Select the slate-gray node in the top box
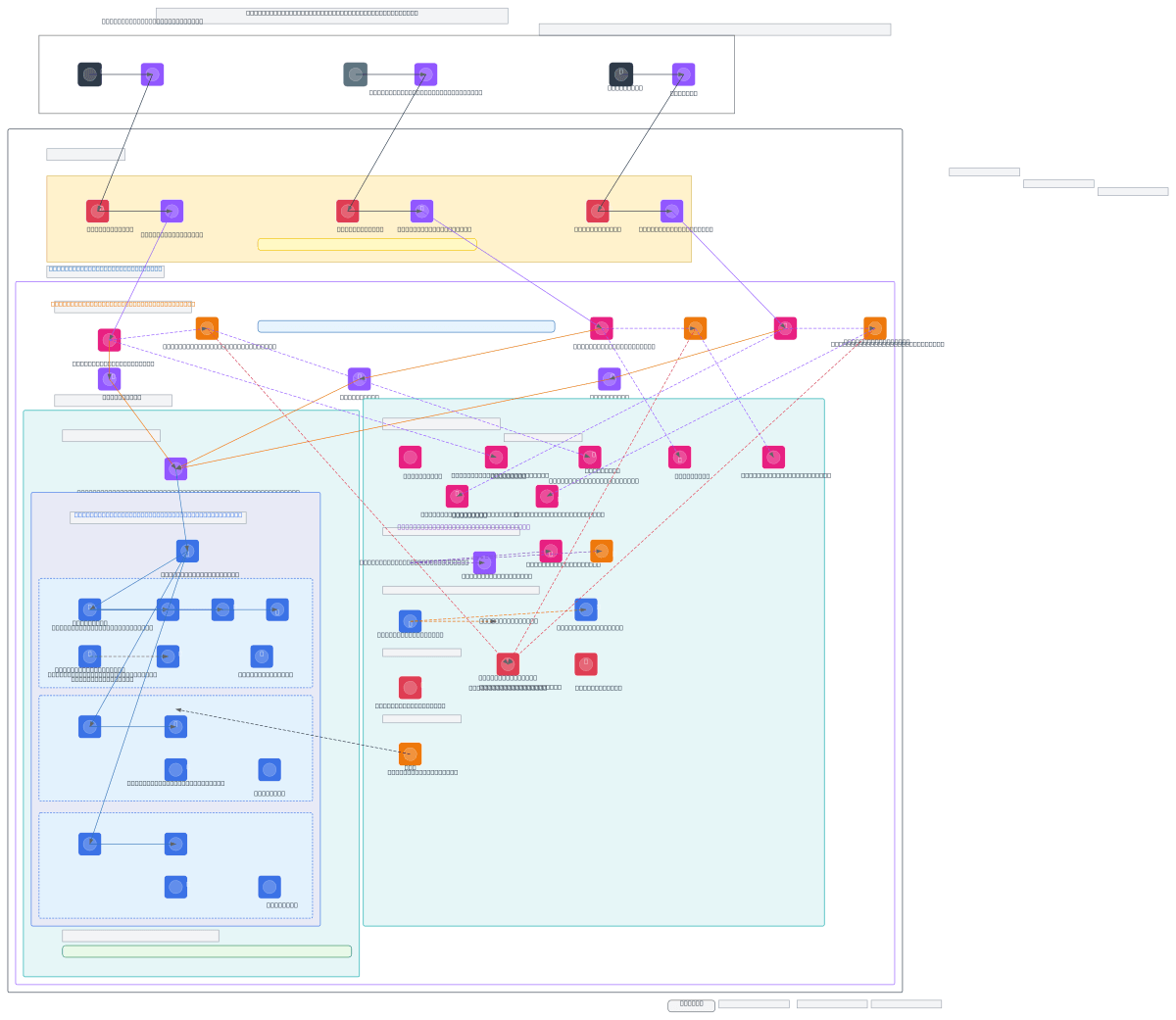 click(x=355, y=74)
